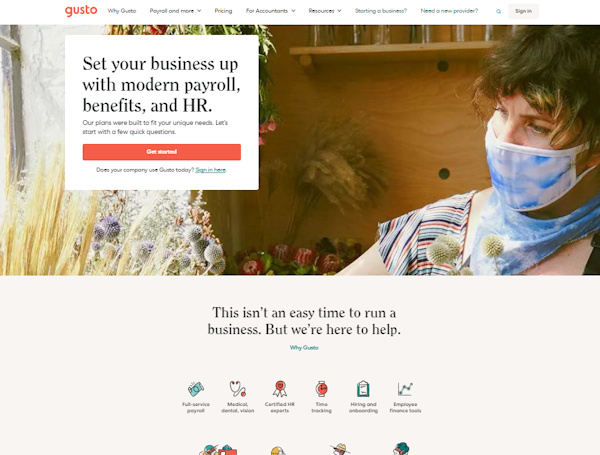Select the Employee finance tools chart icon
The height and width of the screenshot is (455, 600).
(405, 389)
